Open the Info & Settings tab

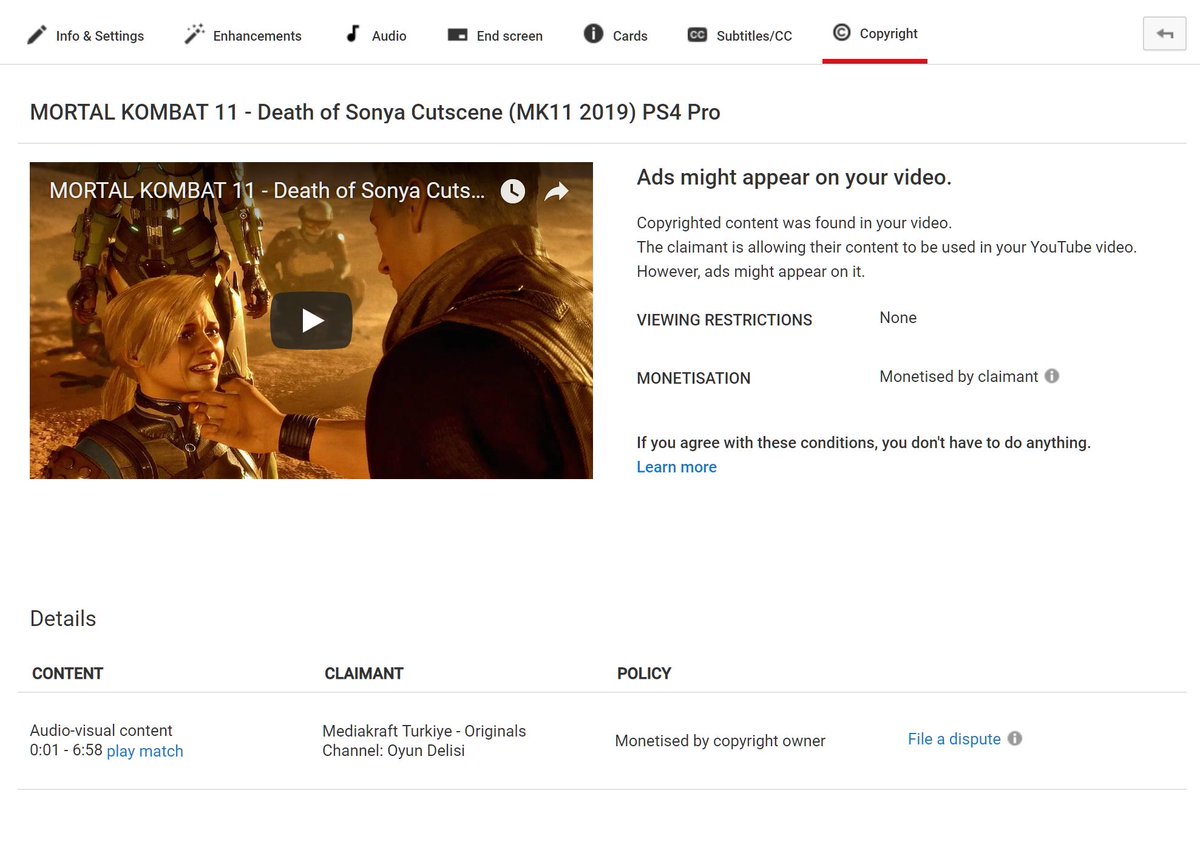(86, 35)
